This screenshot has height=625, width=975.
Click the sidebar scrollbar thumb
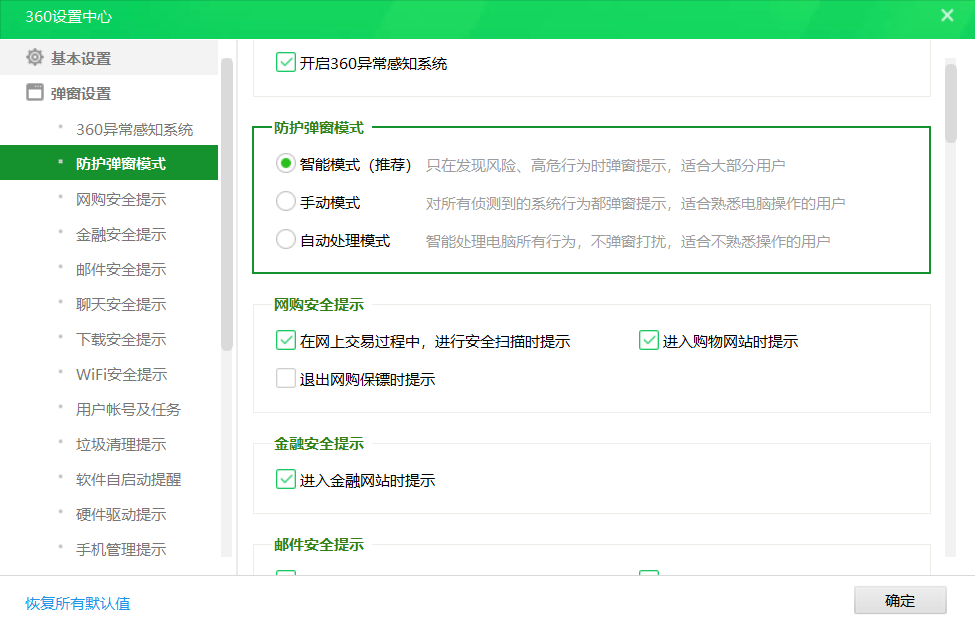pos(226,205)
